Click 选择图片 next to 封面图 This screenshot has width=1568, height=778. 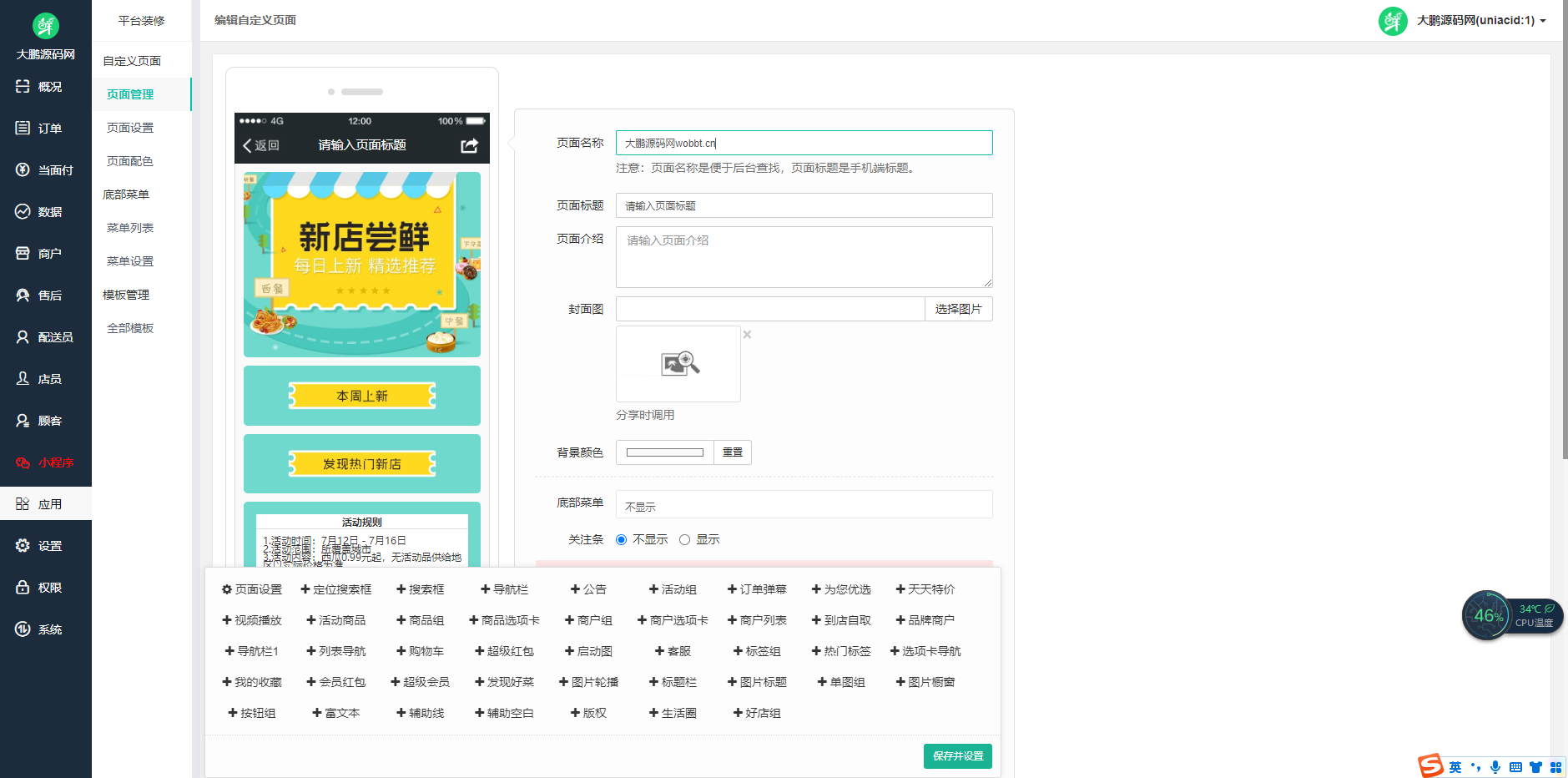(958, 308)
